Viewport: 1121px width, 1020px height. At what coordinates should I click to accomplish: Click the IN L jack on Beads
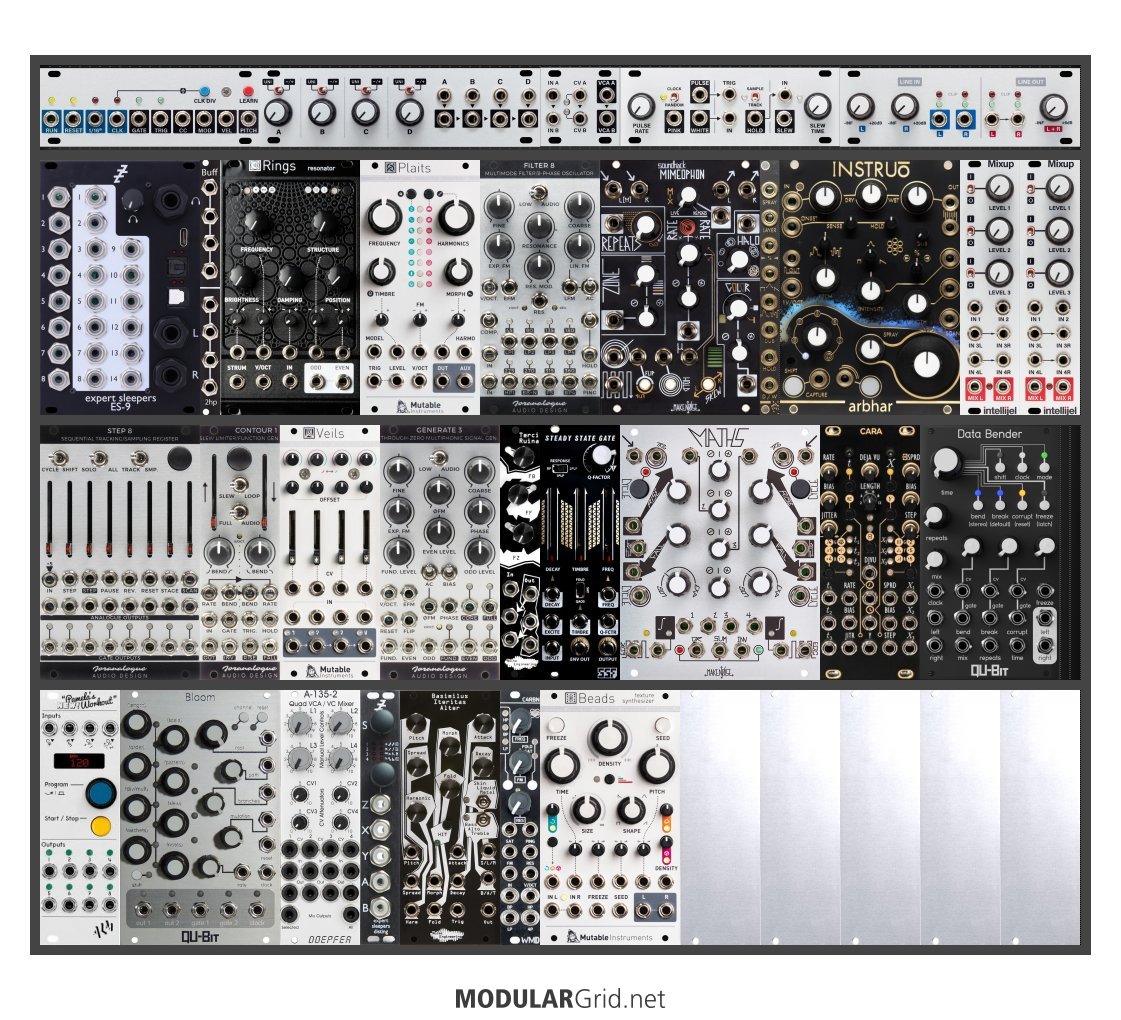[x=552, y=911]
